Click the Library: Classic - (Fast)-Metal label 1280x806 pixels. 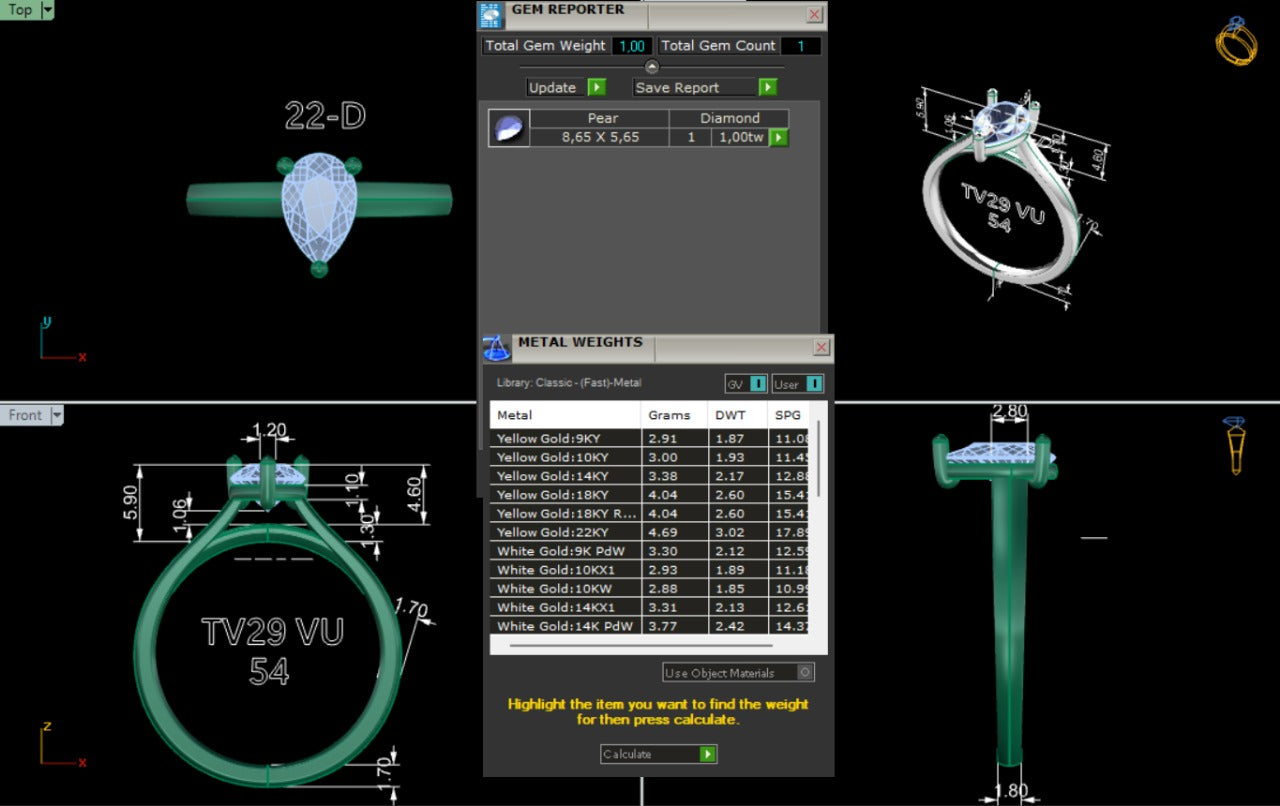[569, 383]
